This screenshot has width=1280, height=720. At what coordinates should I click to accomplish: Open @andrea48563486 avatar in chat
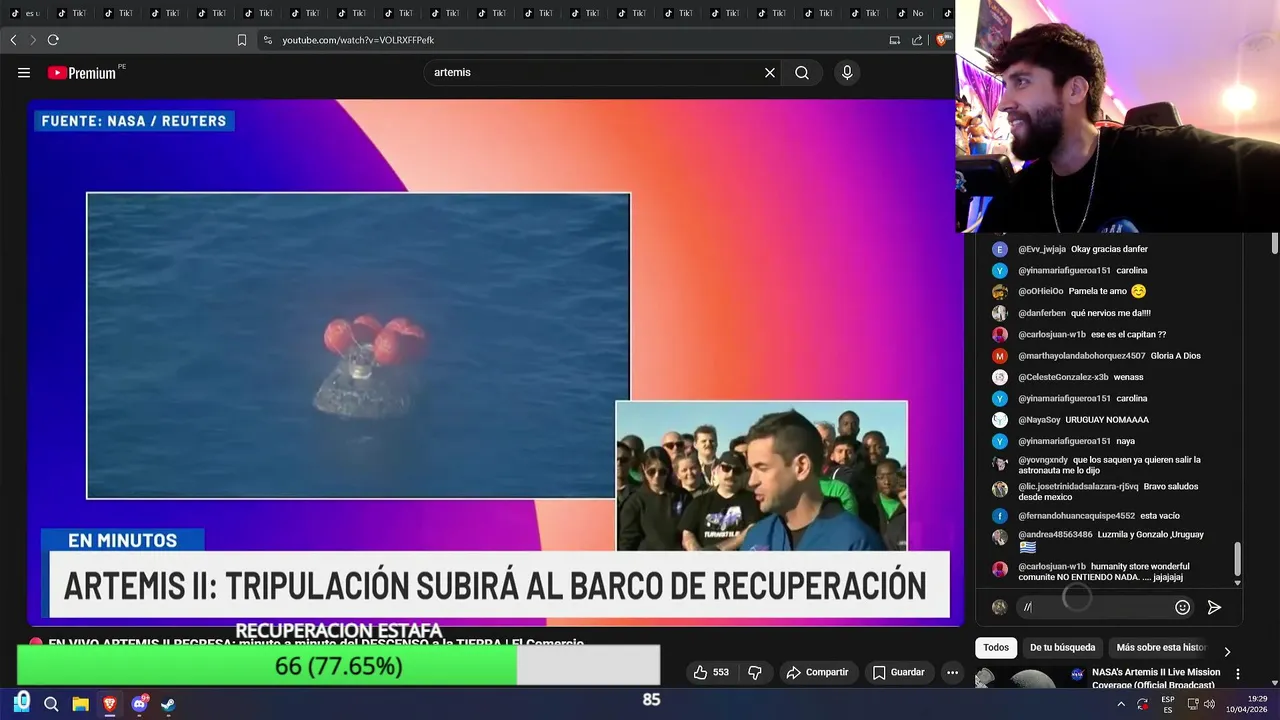pos(999,537)
